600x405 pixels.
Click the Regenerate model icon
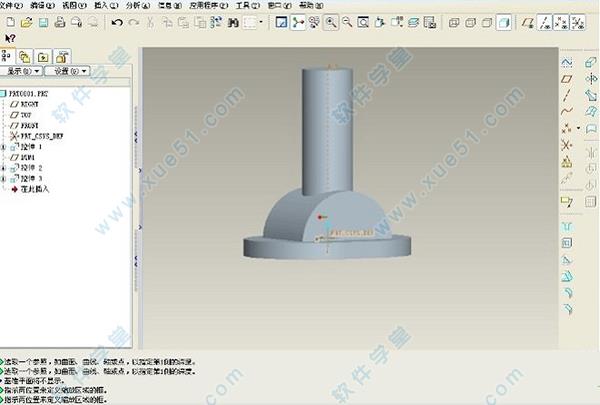[x=216, y=22]
